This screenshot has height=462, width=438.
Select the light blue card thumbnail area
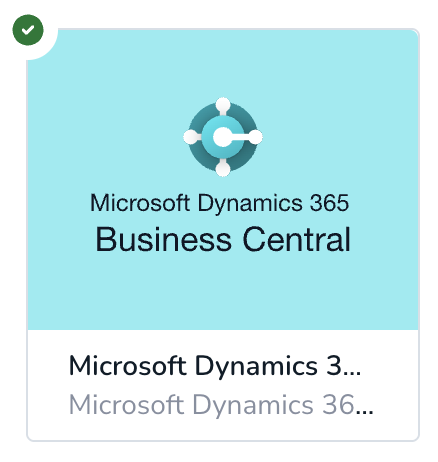click(223, 180)
